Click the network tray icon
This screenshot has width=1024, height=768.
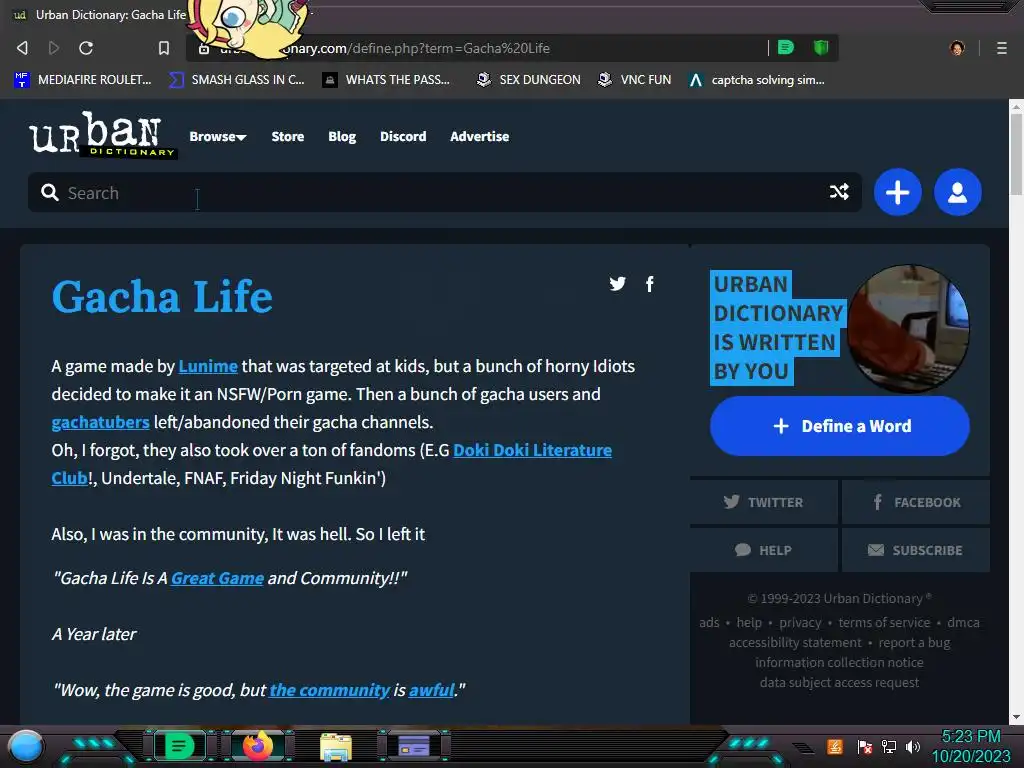pyautogui.click(x=889, y=746)
